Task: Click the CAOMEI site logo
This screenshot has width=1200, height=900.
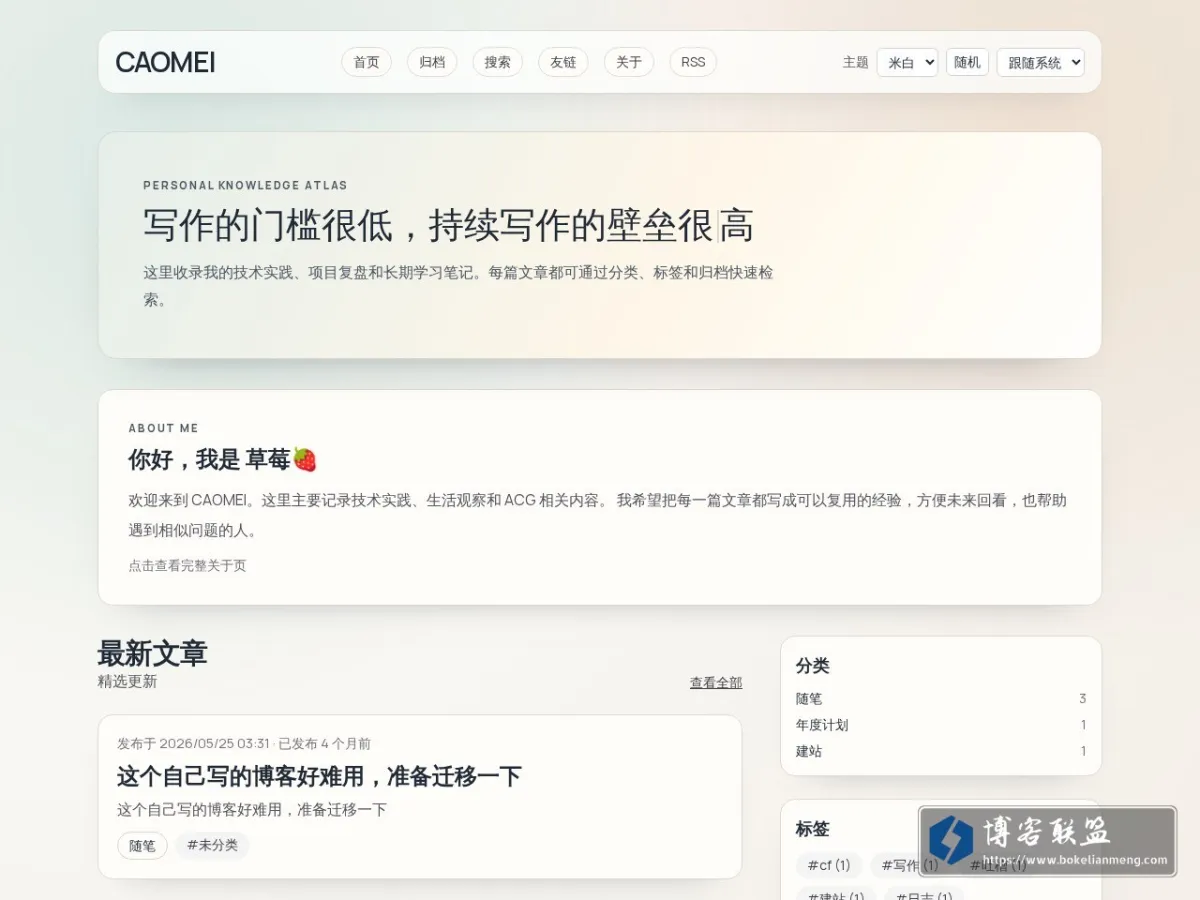Action: [165, 62]
